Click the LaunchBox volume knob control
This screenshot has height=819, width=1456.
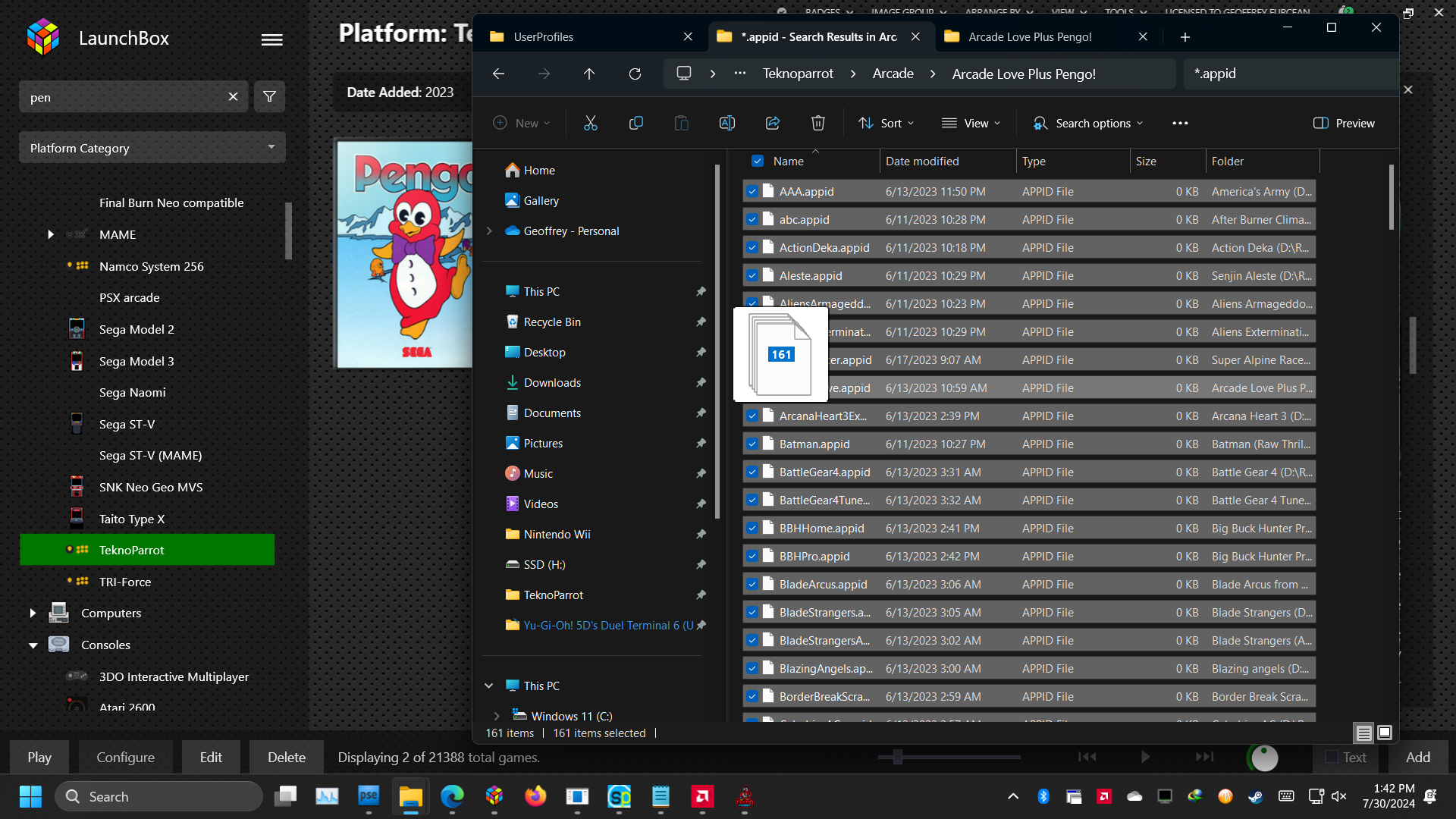click(1263, 757)
